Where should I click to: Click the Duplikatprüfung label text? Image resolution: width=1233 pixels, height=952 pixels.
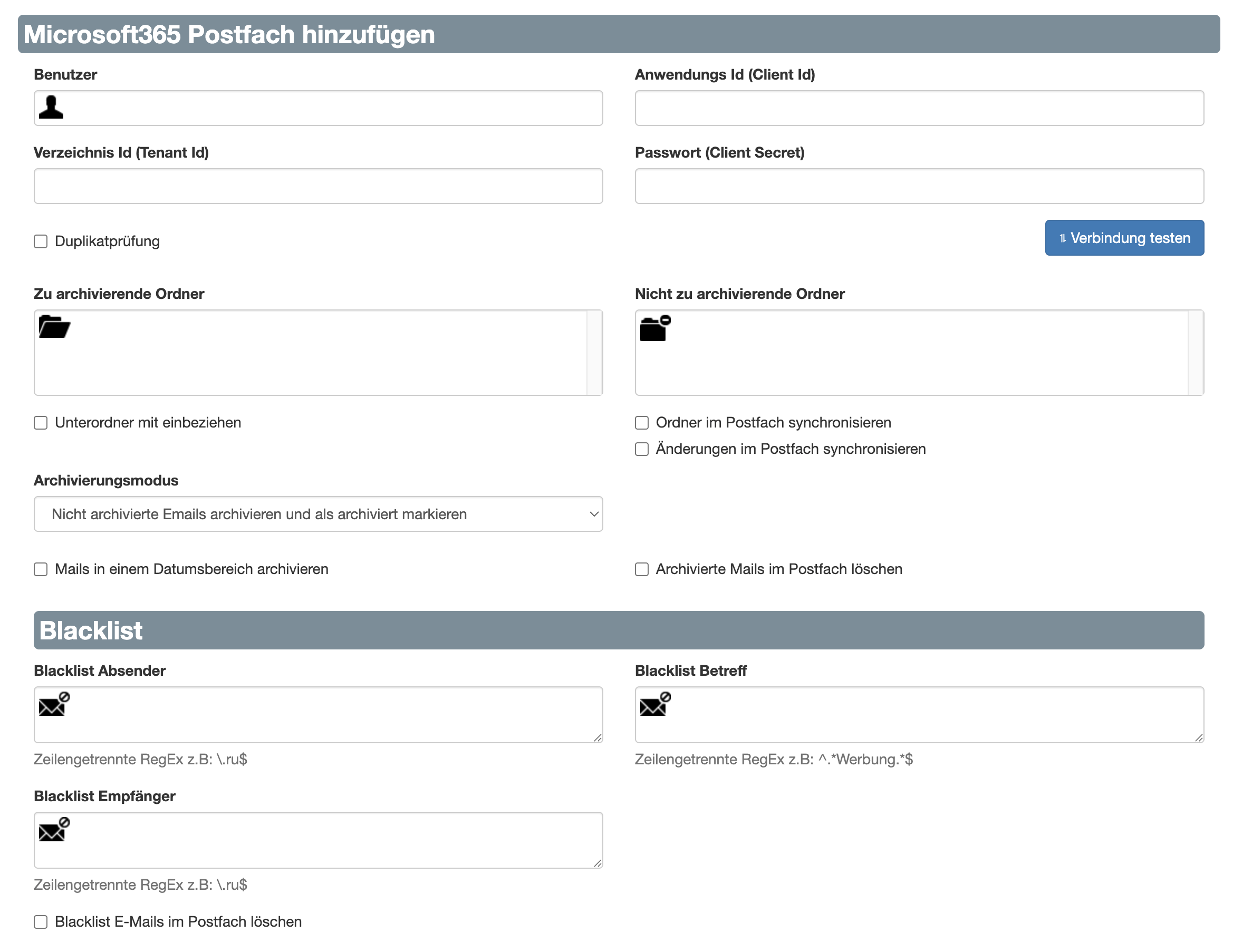point(107,241)
